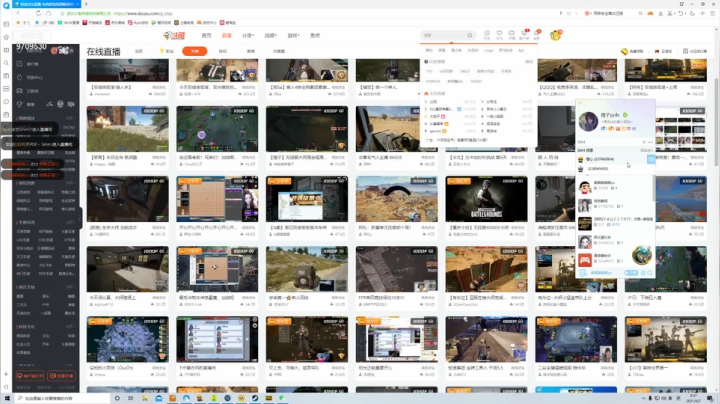Image resolution: width=720 pixels, height=404 pixels.
Task: Expand the 游戏 dropdown in the Douyu header
Action: click(x=293, y=35)
